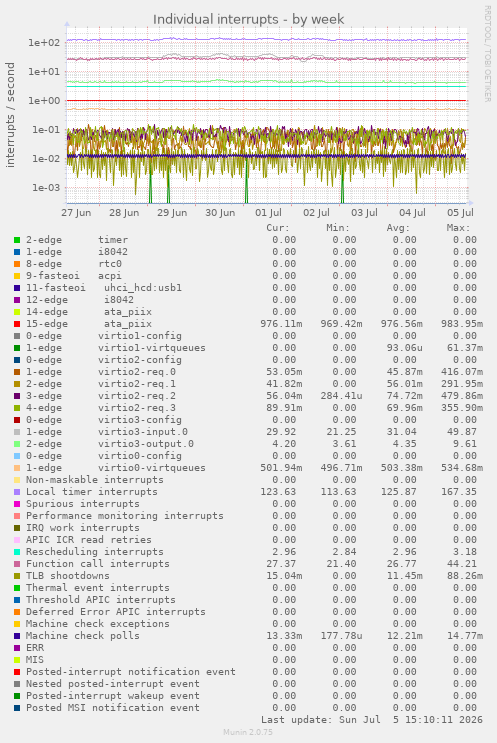Click the 'Cur:' column header
Image resolution: width=497 pixels, height=743 pixels.
(x=278, y=228)
